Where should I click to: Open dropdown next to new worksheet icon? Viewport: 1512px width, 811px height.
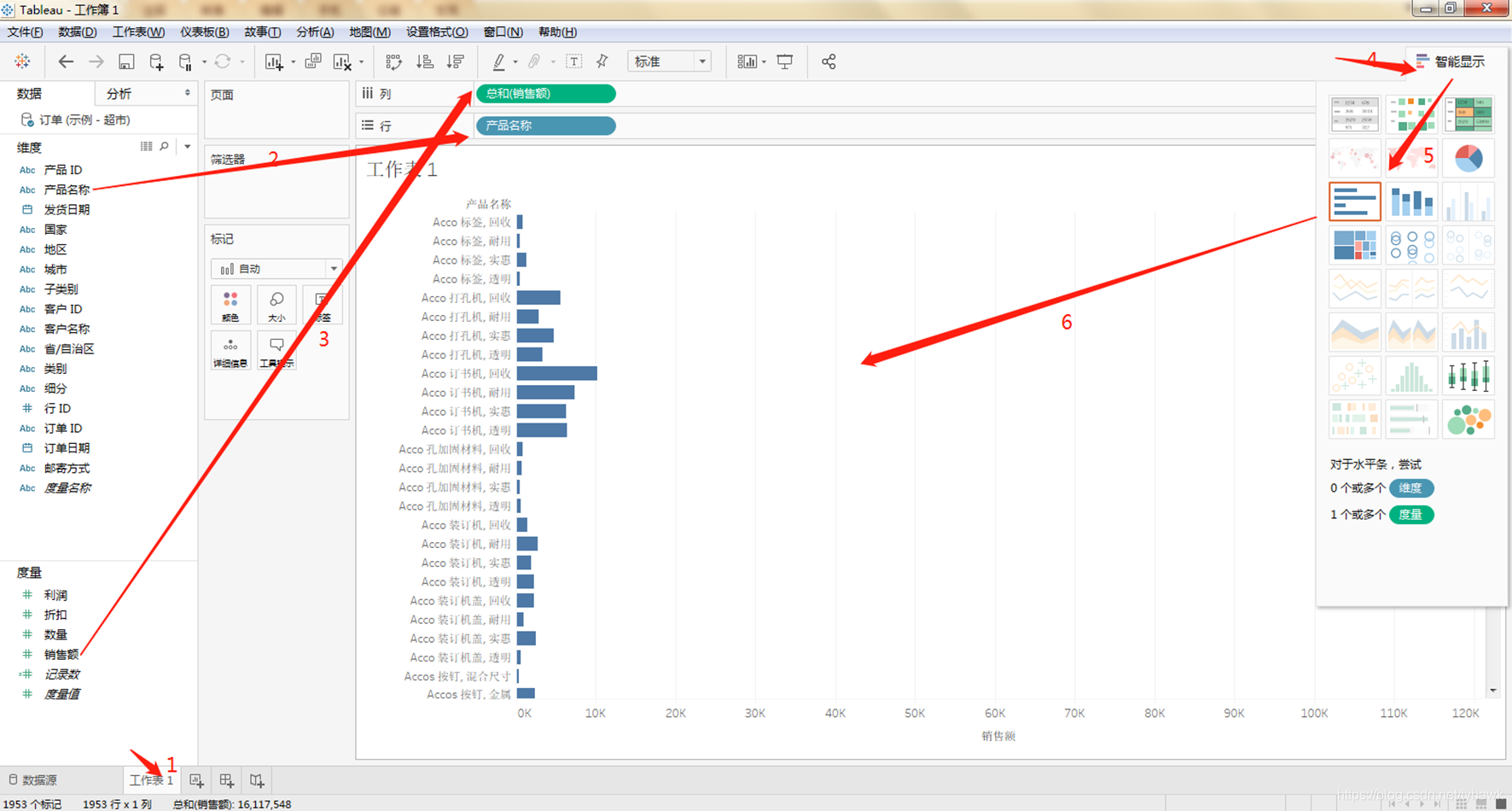tap(293, 61)
